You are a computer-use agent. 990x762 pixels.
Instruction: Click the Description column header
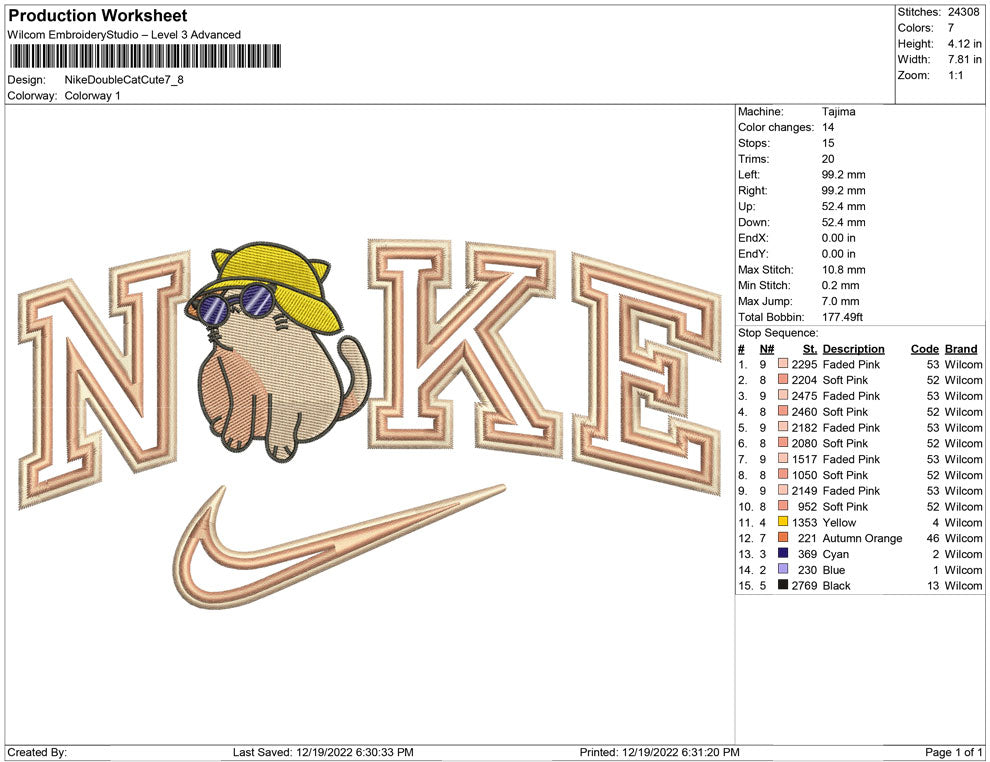pos(854,348)
